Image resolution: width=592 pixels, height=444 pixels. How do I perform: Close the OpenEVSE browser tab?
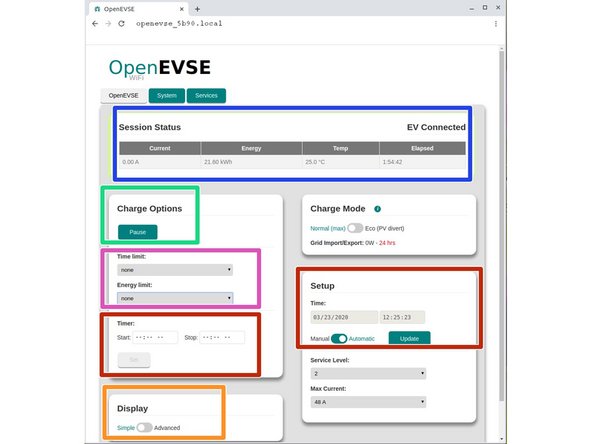tap(182, 9)
